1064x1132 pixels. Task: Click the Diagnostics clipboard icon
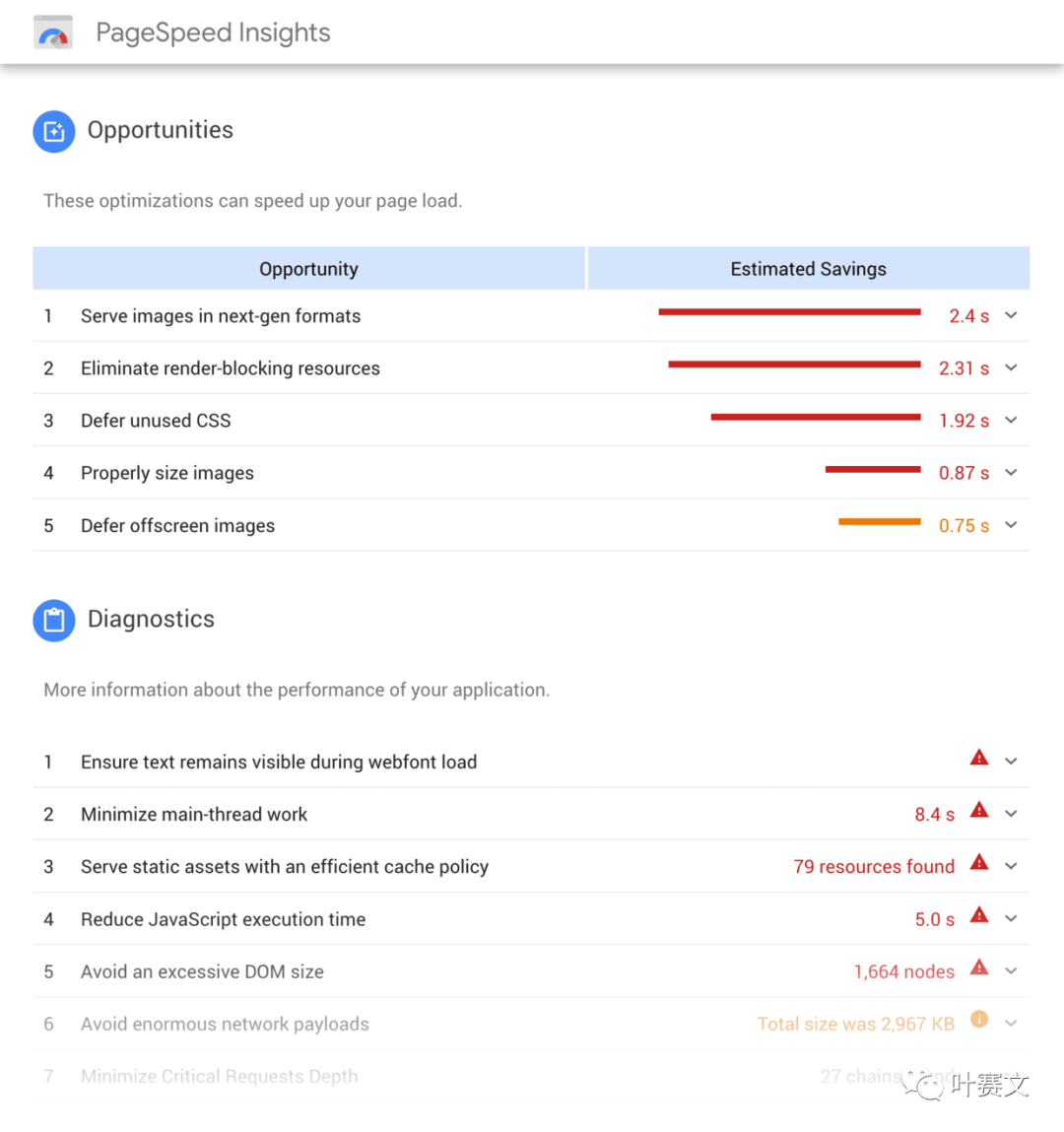[x=54, y=621]
